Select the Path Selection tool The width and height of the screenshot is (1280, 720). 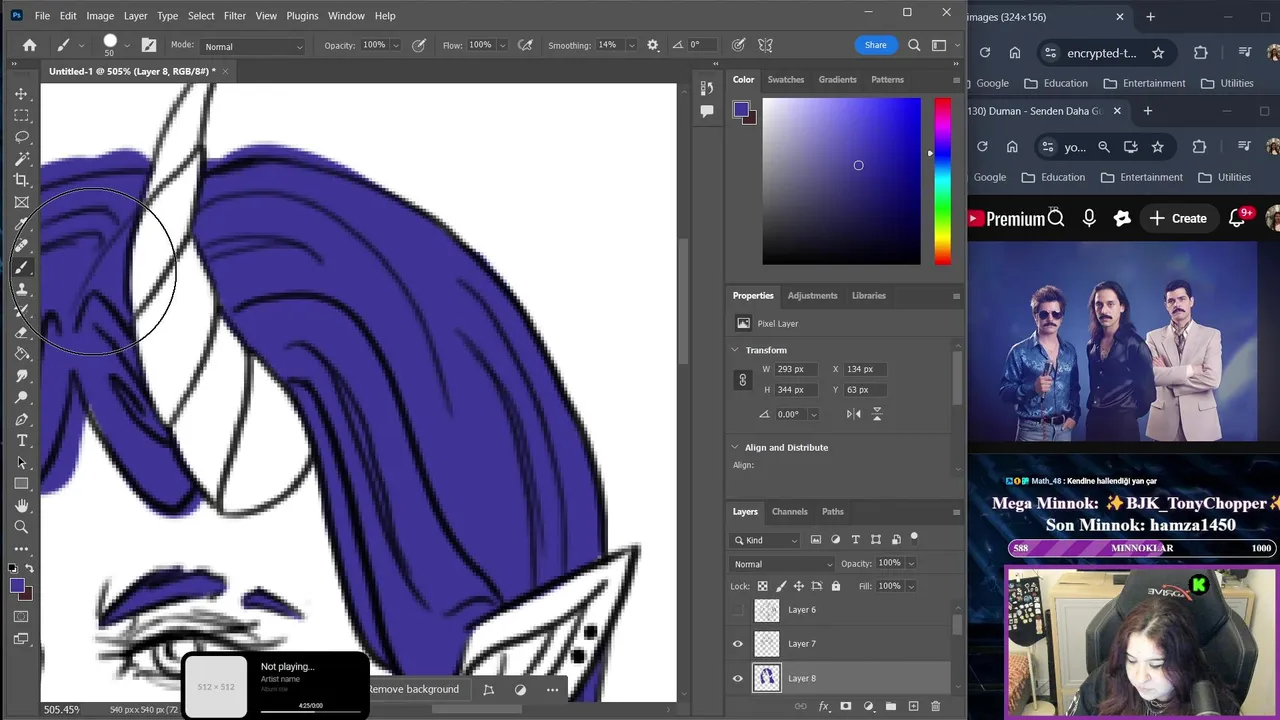pos(21,463)
